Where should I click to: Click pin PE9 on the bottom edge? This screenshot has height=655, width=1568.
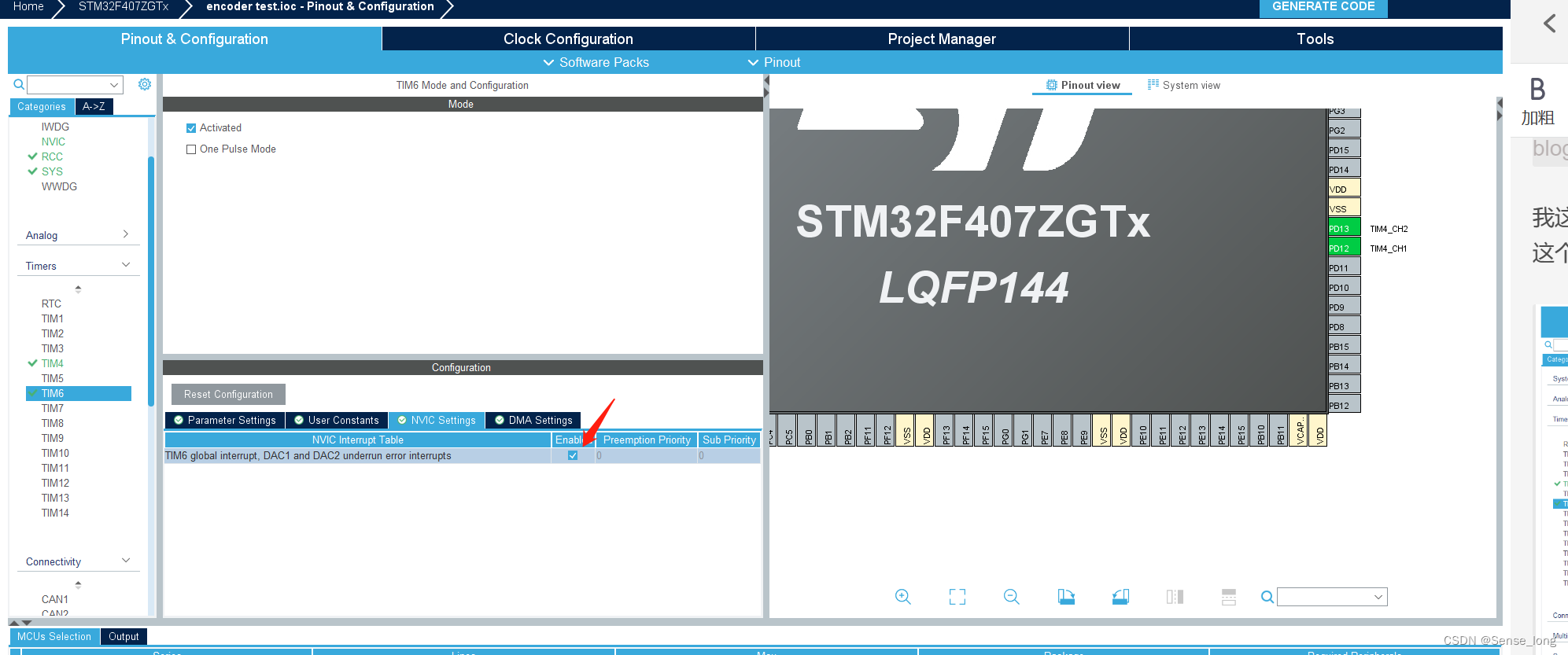point(1083,430)
